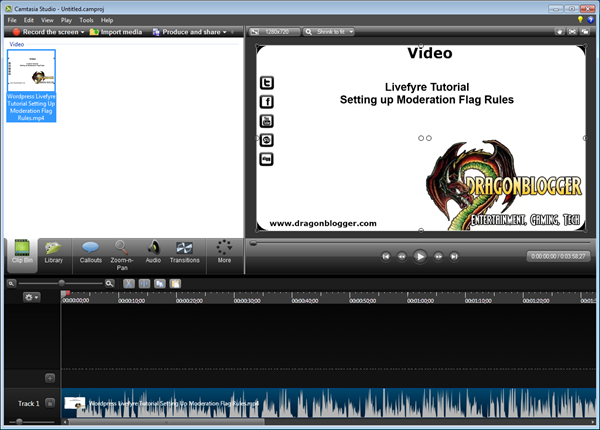Screen dimensions: 600x430
Task: Open the Help menu
Action: [x=107, y=20]
